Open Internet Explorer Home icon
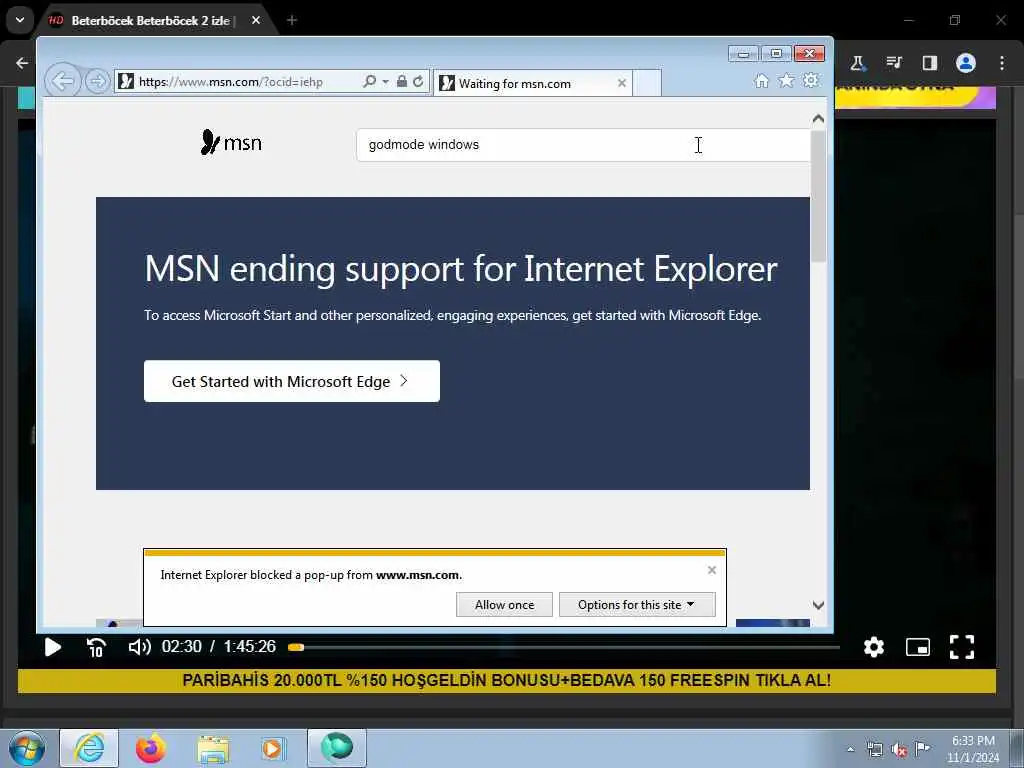The width and height of the screenshot is (1024, 768). 761,80
